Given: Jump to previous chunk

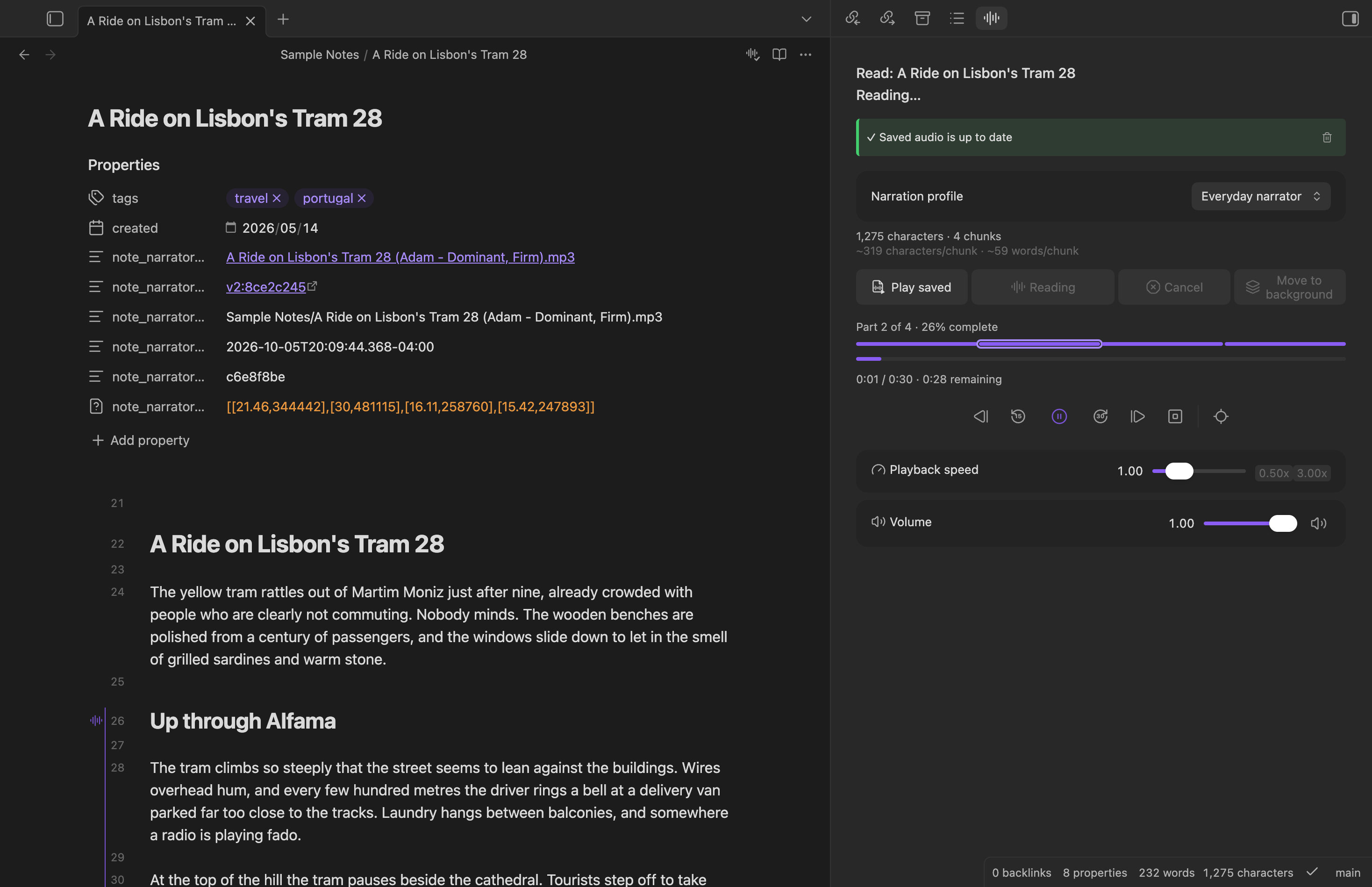Looking at the screenshot, I should (x=981, y=416).
